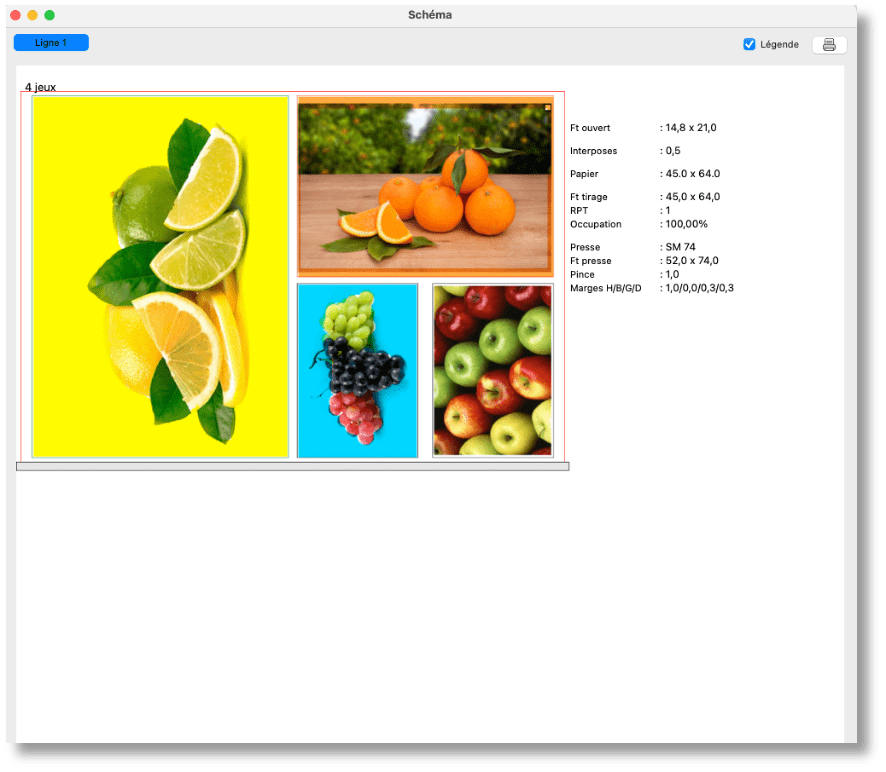Click the 'RPT' legend label
886x772 pixels.
(x=579, y=211)
